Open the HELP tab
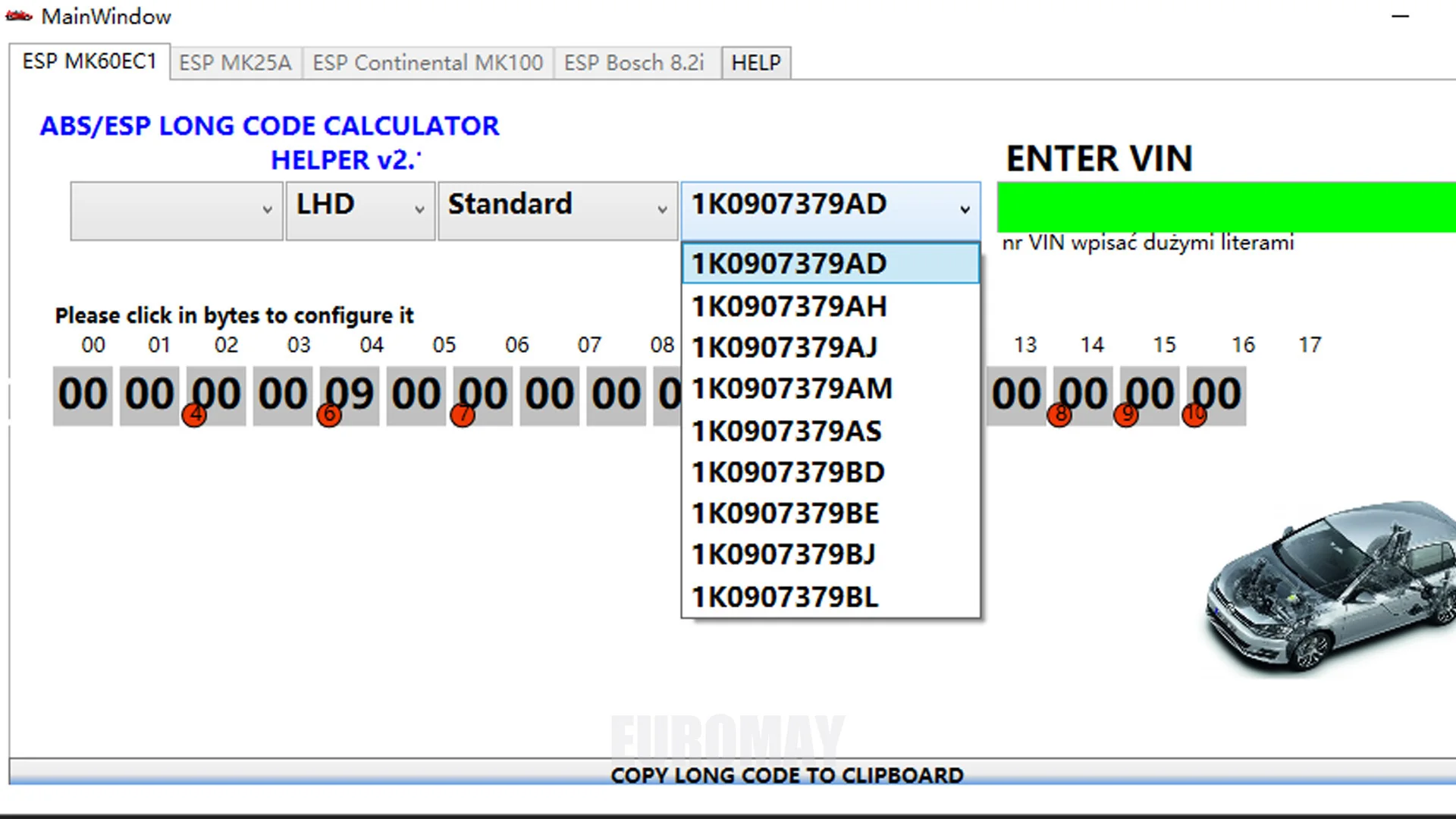Image resolution: width=1456 pixels, height=819 pixels. pyautogui.click(x=756, y=63)
